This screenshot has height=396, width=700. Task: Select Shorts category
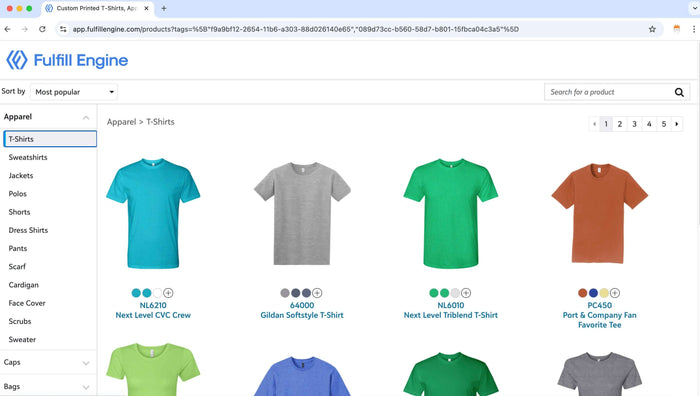point(19,212)
